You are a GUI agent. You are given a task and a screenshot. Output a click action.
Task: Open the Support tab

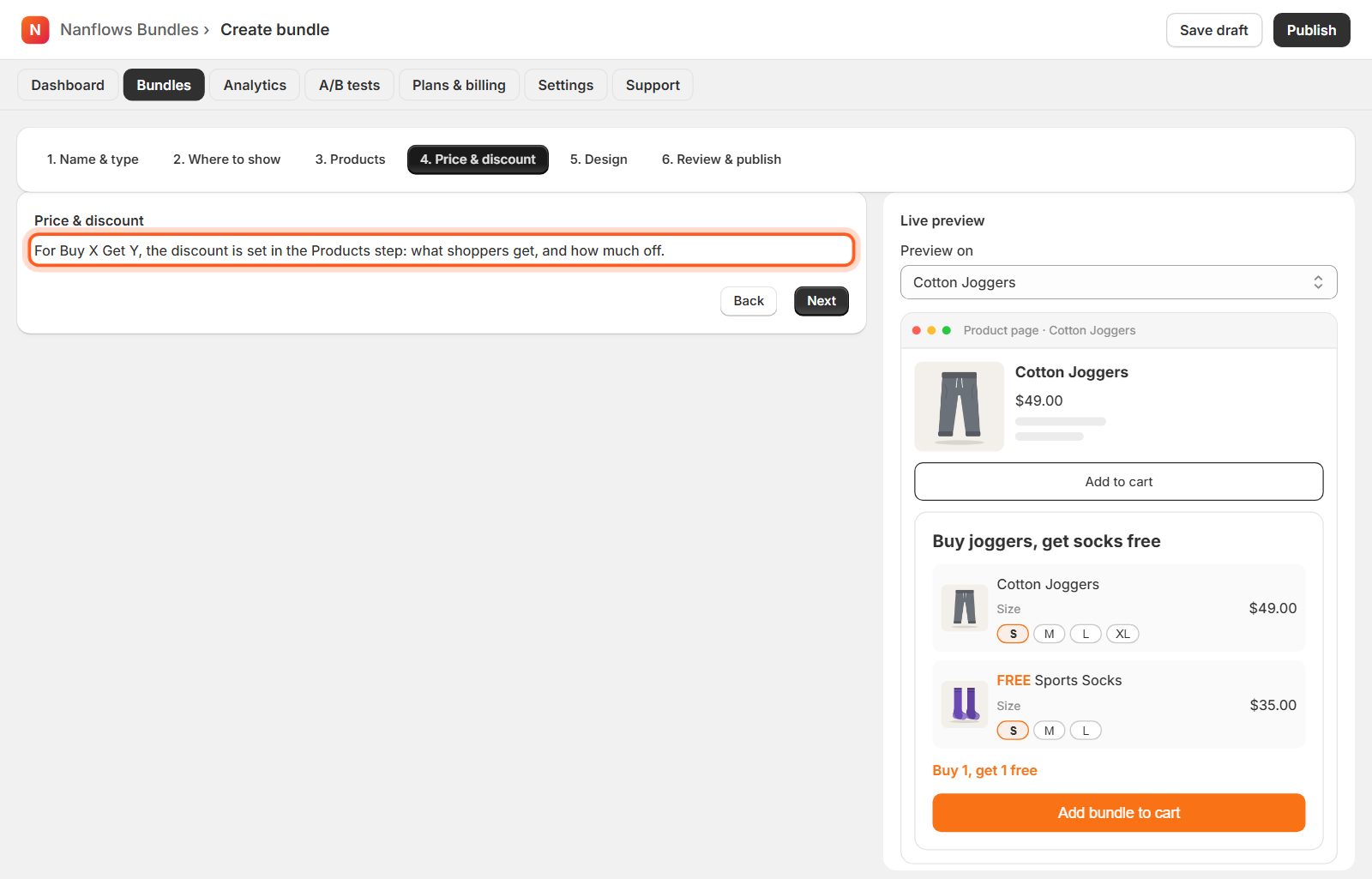pyautogui.click(x=653, y=85)
